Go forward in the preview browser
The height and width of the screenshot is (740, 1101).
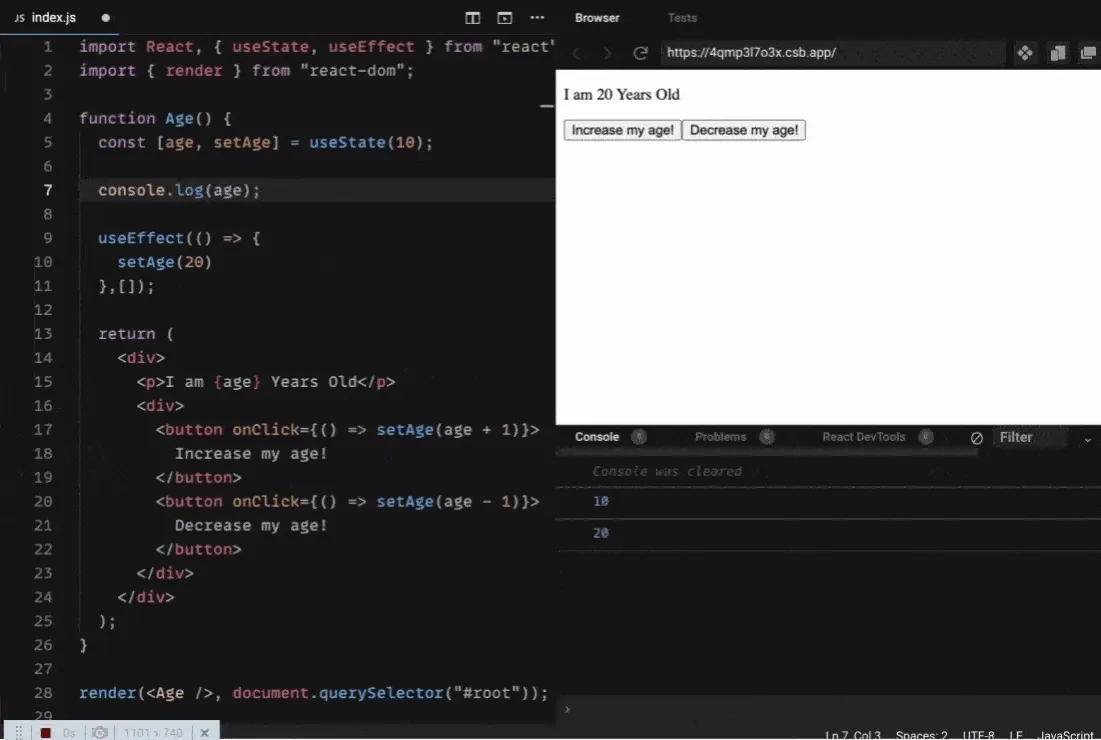(607, 53)
